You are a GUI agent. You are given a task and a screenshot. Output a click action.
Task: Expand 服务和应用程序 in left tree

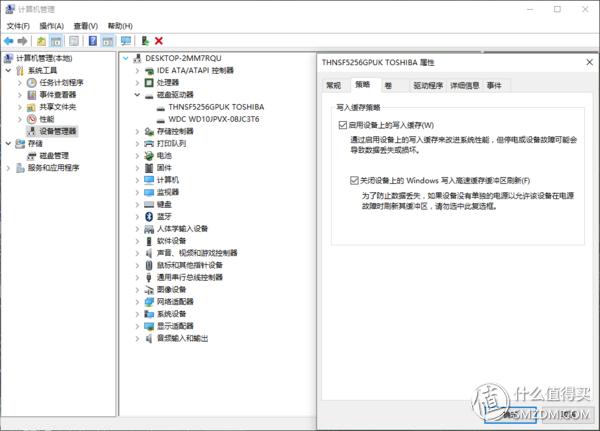(x=9, y=167)
